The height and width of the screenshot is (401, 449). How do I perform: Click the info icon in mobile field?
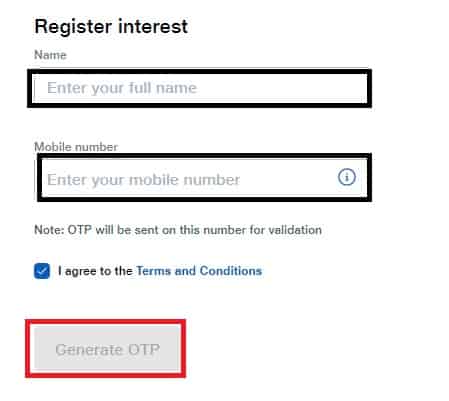pos(347,177)
